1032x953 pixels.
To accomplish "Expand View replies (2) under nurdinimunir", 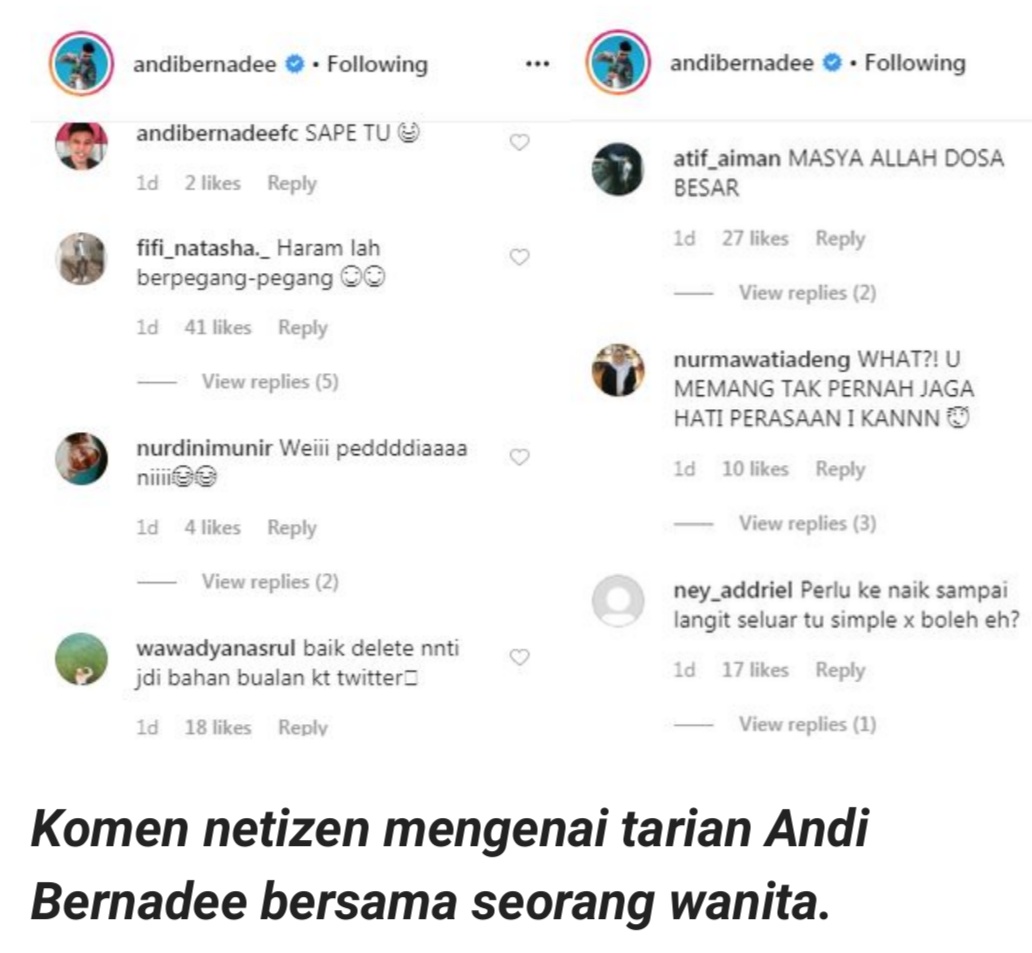I will [x=270, y=582].
